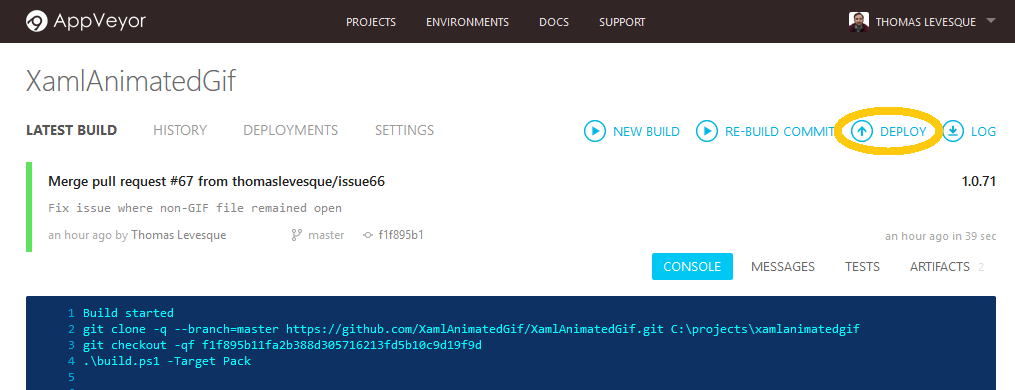Click the Log download arrow icon

[x=953, y=132]
